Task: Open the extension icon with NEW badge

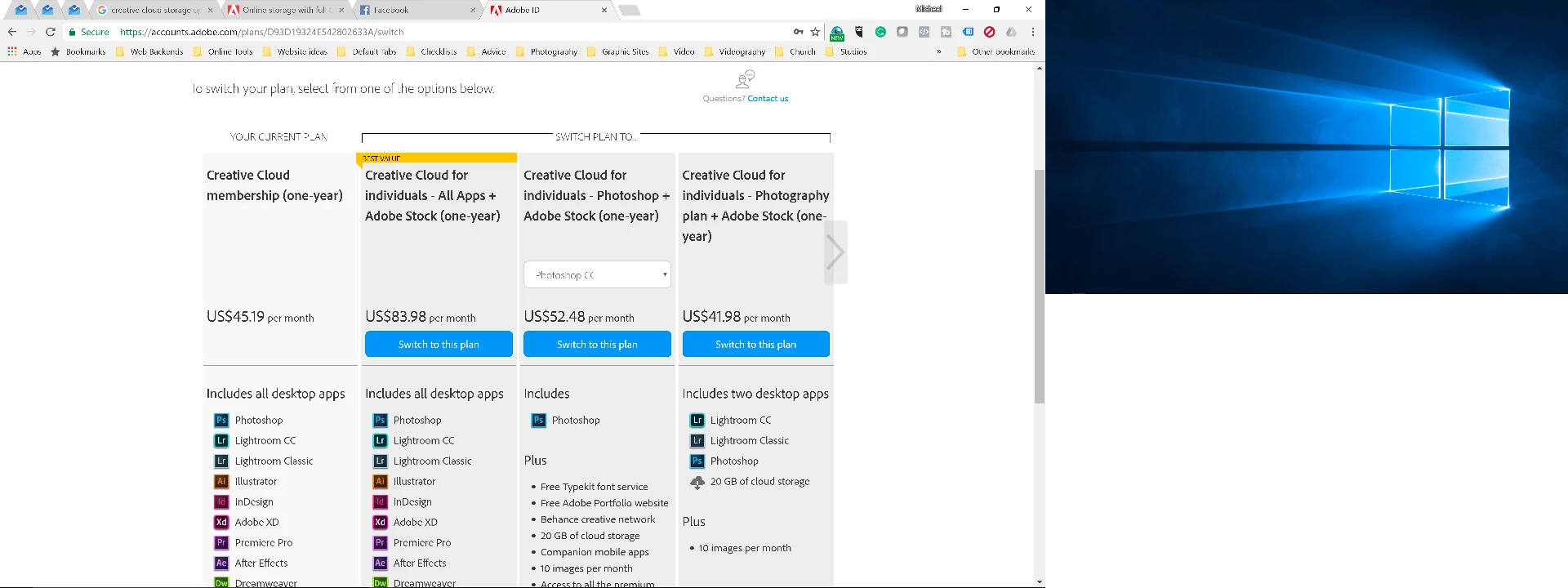Action: [x=837, y=33]
